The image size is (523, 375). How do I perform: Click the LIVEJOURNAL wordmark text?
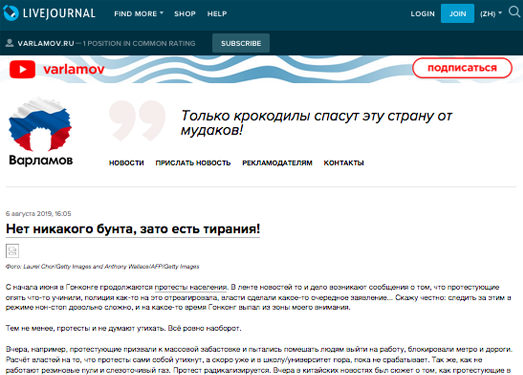(59, 13)
